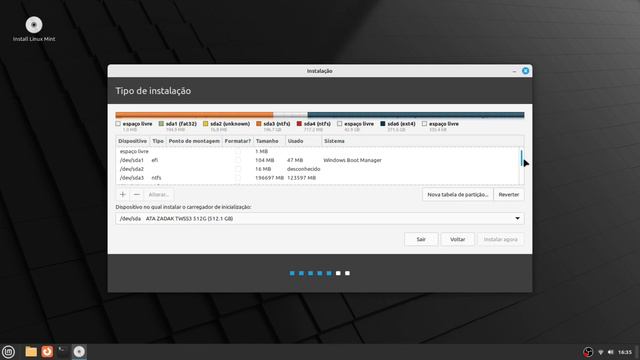
Task: Open the Wi-Fi network tray icon
Action: click(601, 352)
